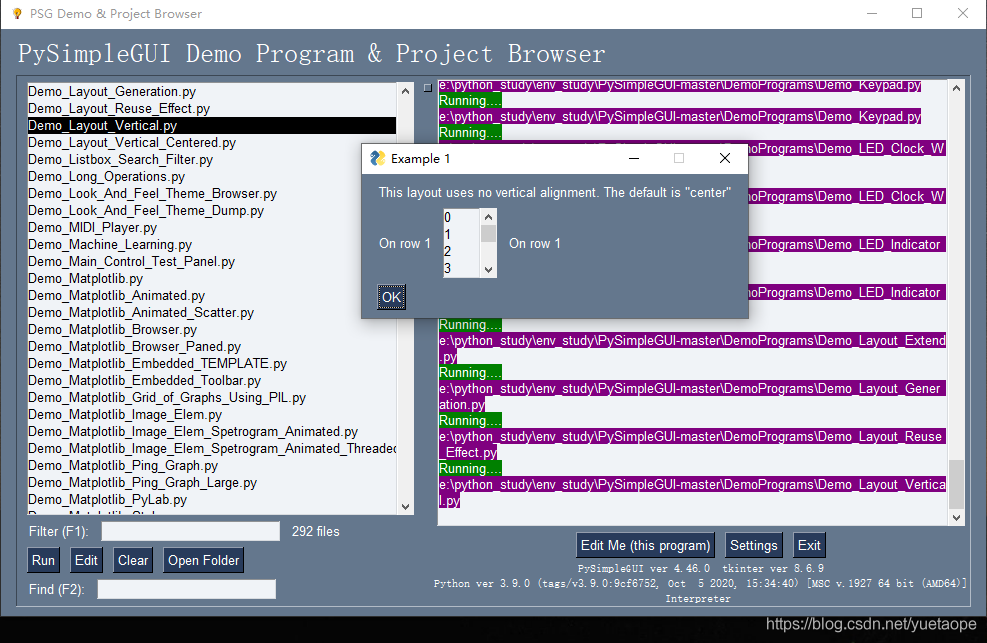Screen dimensions: 987x643
Task: Click the Example 1 dialog Python icon
Action: 378,159
